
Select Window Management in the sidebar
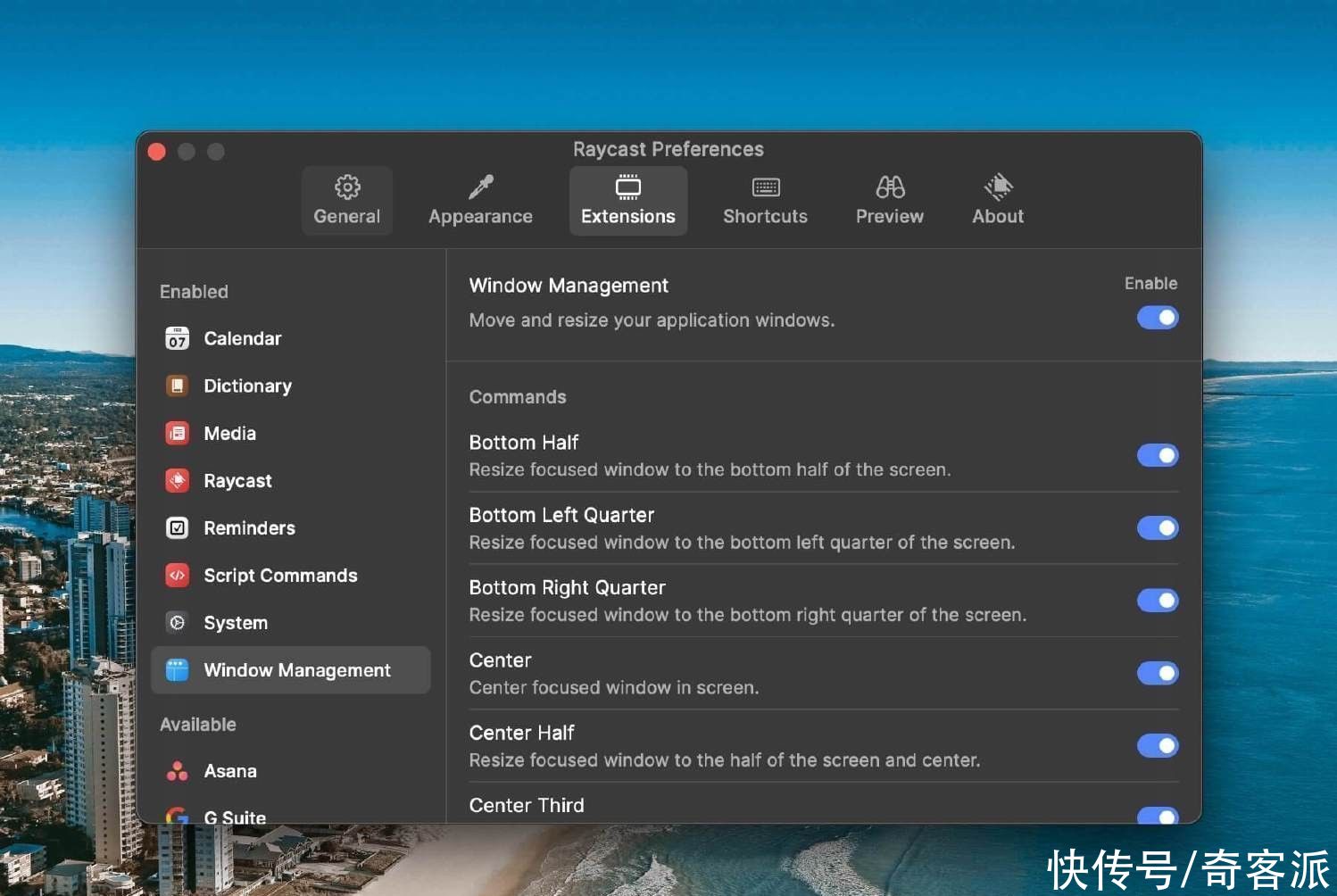pyautogui.click(x=291, y=669)
